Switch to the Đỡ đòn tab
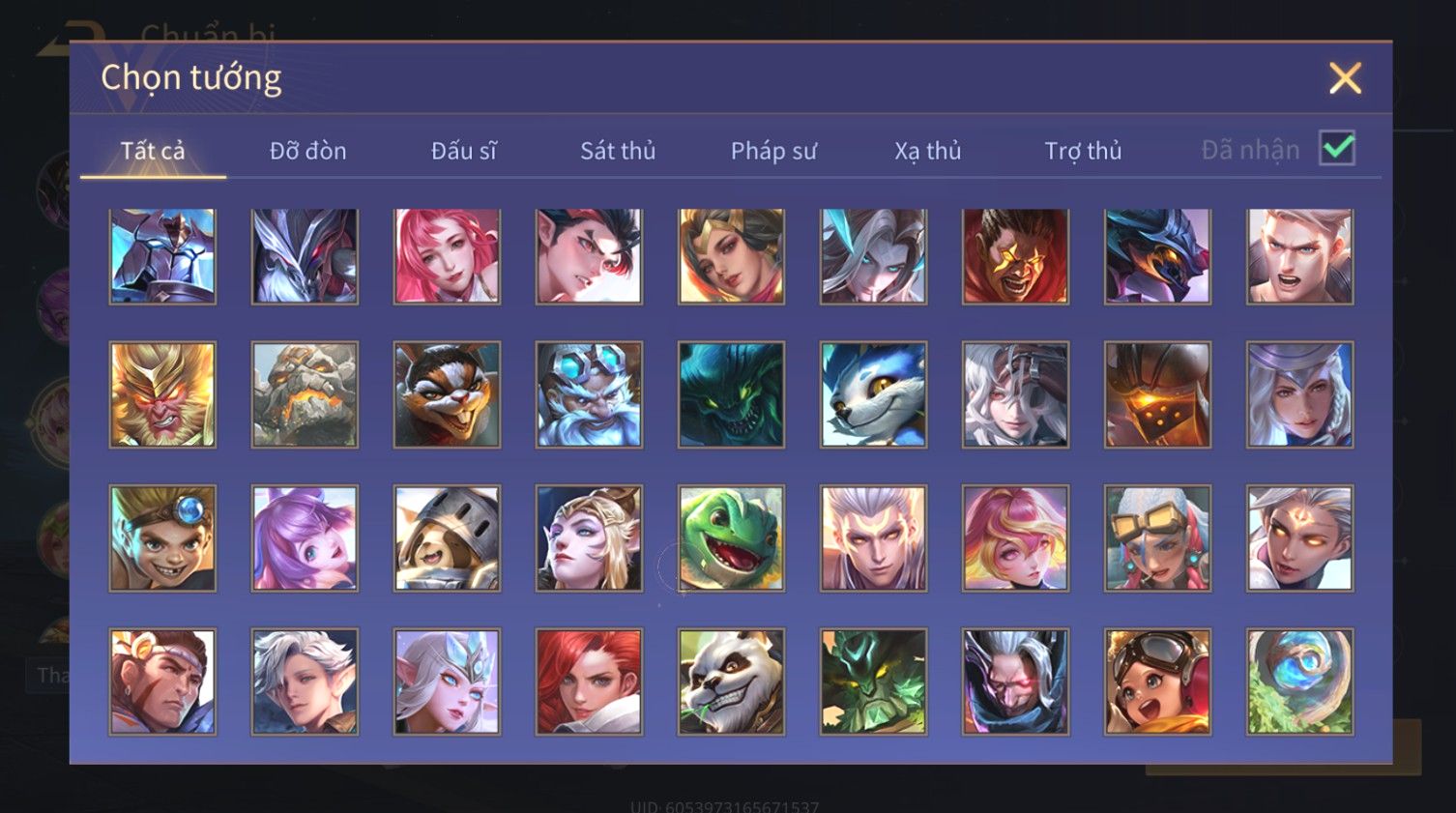The width and height of the screenshot is (1456, 813). [x=307, y=151]
